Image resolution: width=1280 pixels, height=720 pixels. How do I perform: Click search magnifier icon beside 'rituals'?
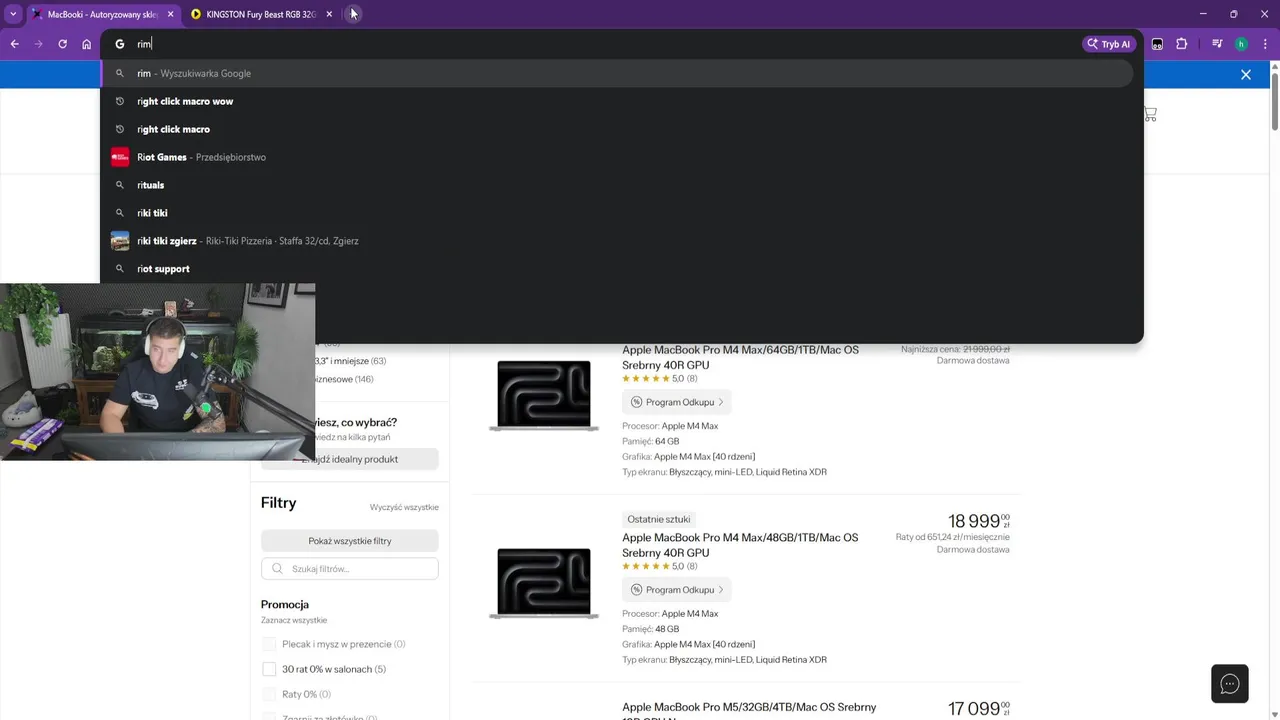(x=120, y=185)
